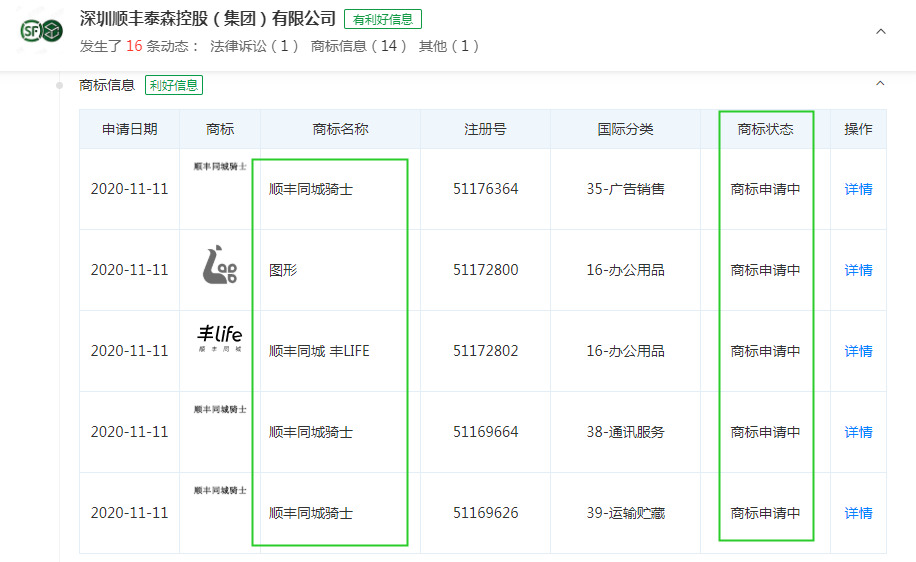Open 详情 for registration 51169664
The height and width of the screenshot is (562, 916).
point(858,432)
